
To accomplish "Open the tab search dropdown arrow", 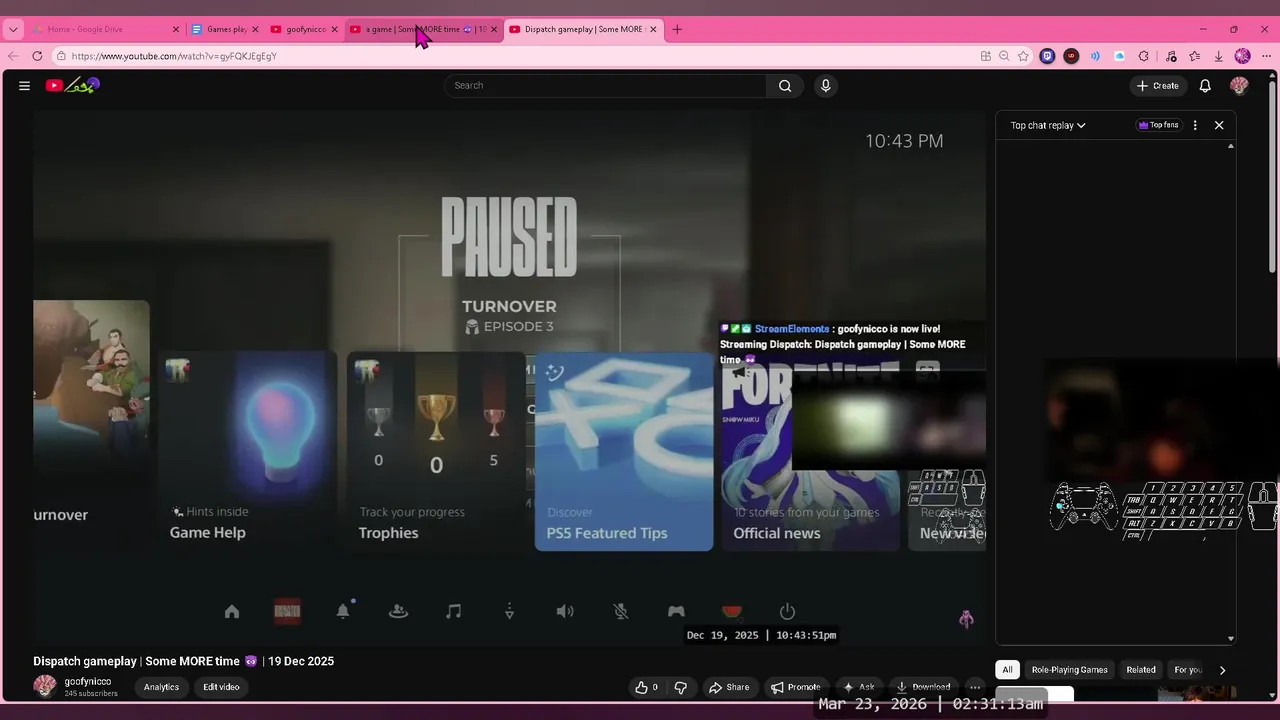I will [x=13, y=29].
